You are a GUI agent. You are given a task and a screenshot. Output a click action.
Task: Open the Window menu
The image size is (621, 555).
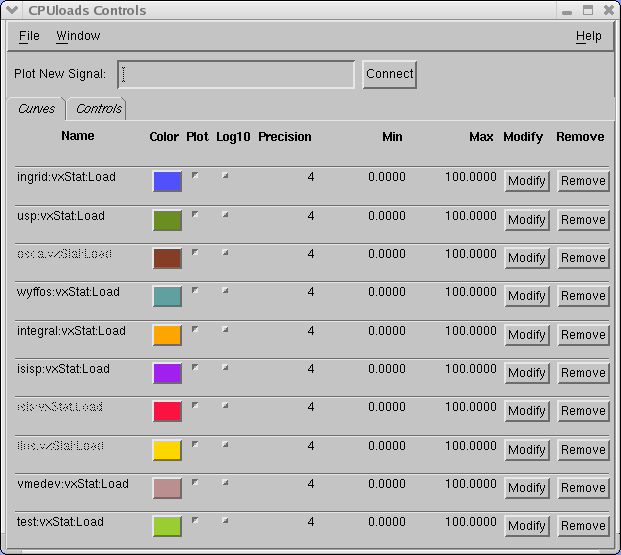click(x=78, y=36)
